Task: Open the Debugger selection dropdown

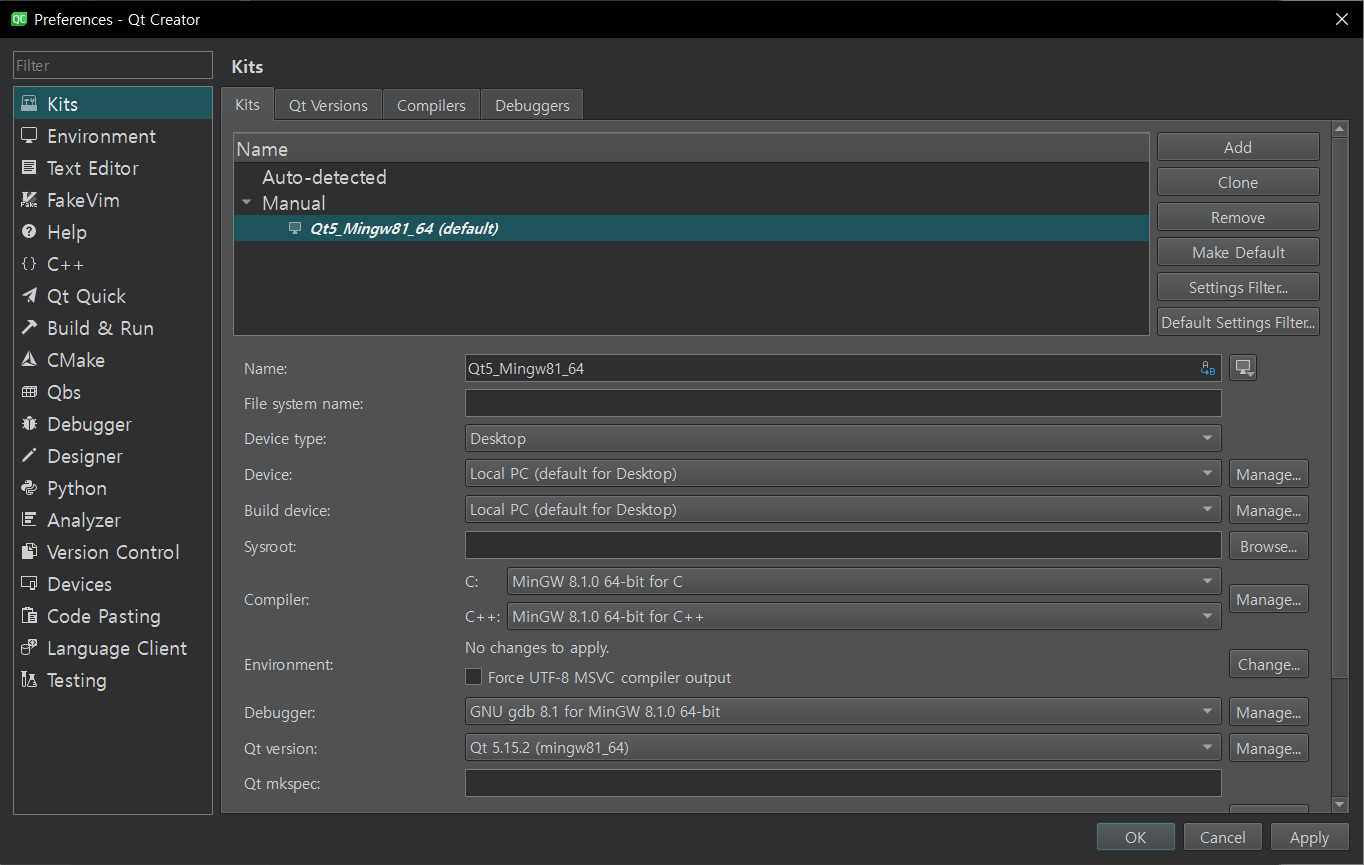Action: click(x=843, y=712)
